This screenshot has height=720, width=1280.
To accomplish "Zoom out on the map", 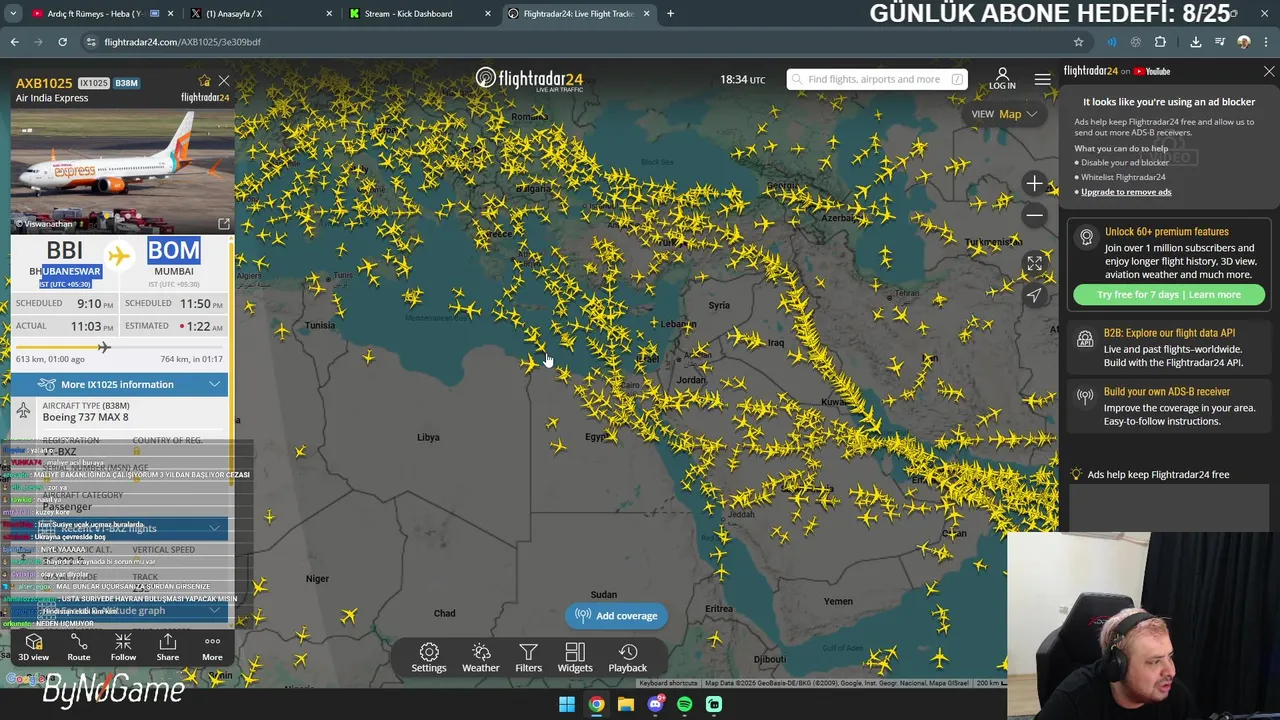I will pos(1034,215).
